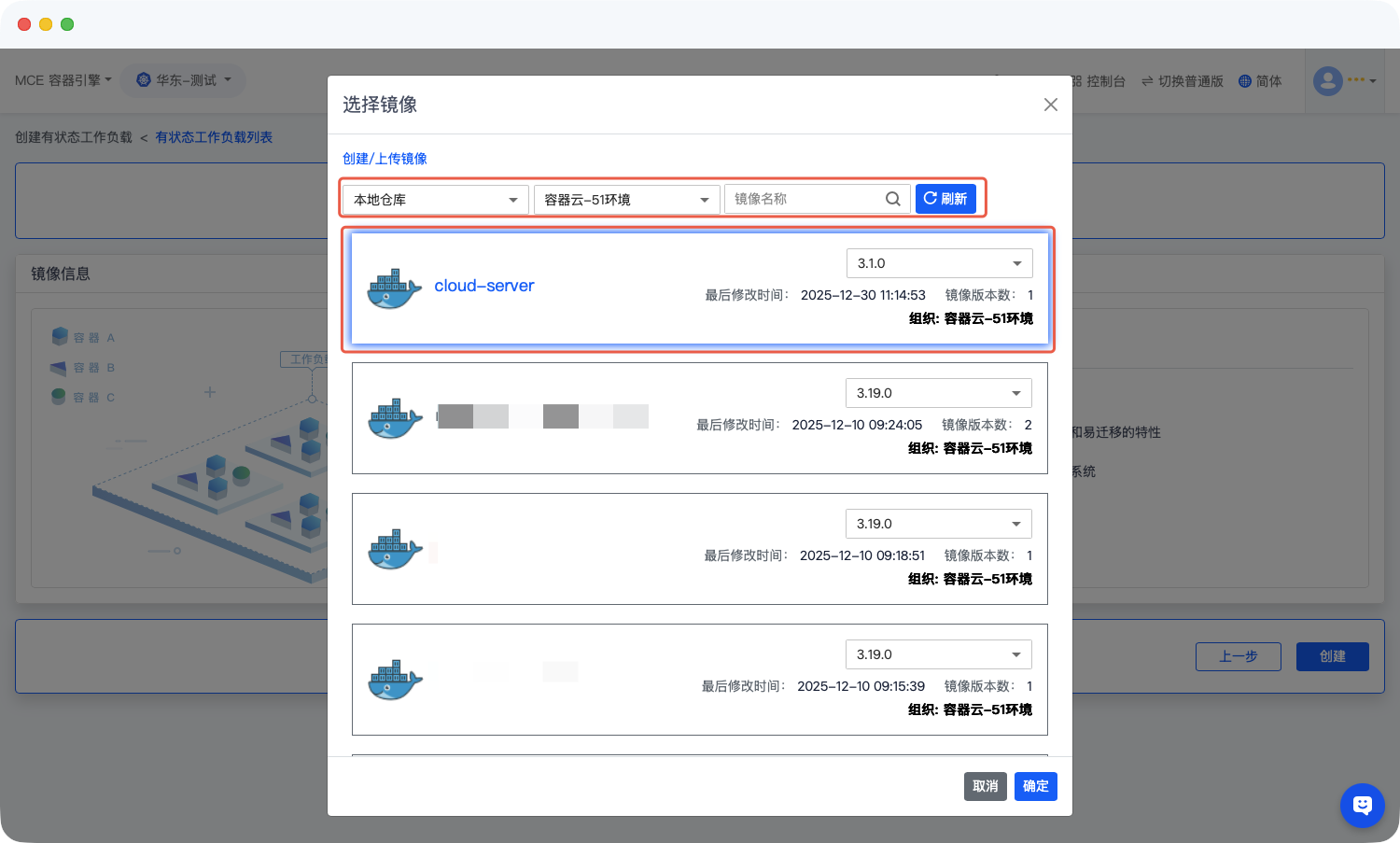The height and width of the screenshot is (843, 1400).
Task: Click the Docker whale icon dated 09:24:05
Action: click(x=395, y=419)
